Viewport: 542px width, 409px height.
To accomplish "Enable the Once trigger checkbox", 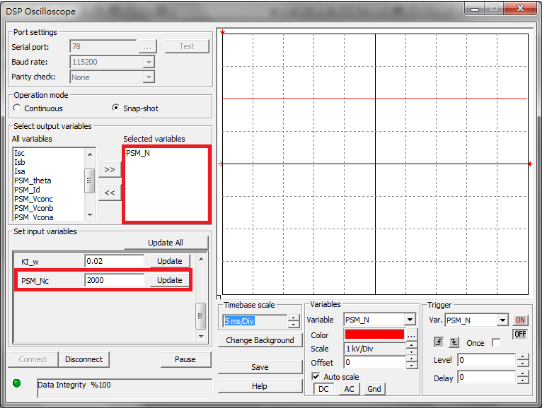I will click(x=495, y=342).
